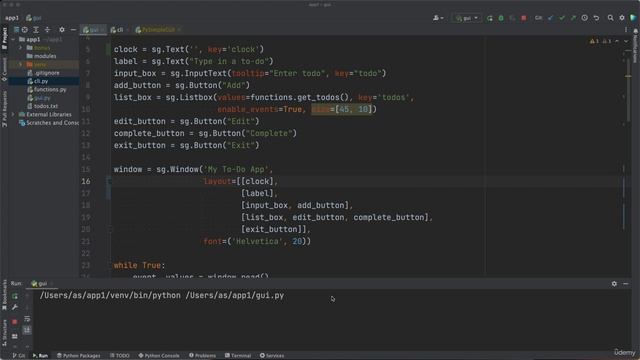This screenshot has width=640, height=360.
Task: Stop process with red square in Run panel
Action: point(15,322)
